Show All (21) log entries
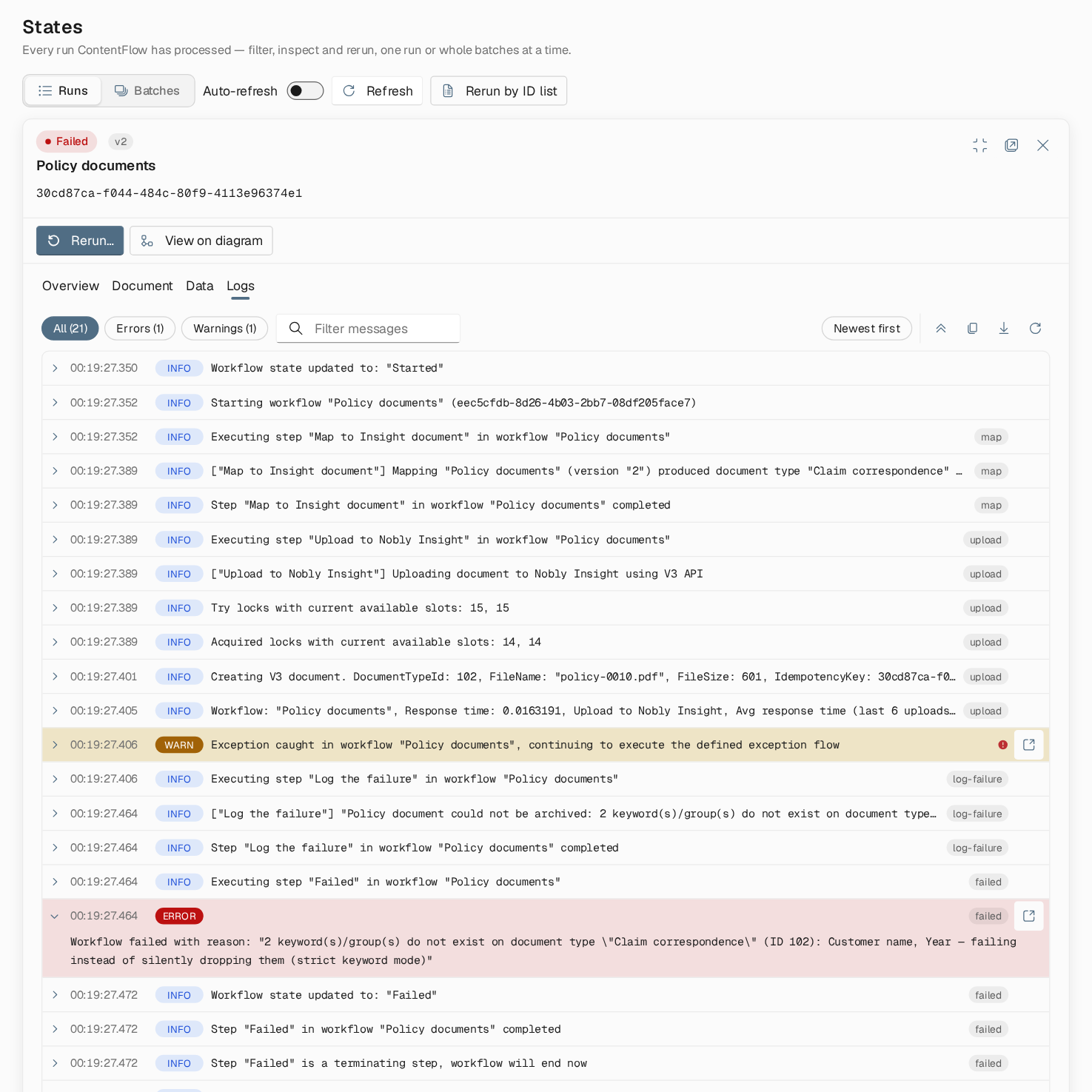The image size is (1092, 1092). click(x=70, y=328)
